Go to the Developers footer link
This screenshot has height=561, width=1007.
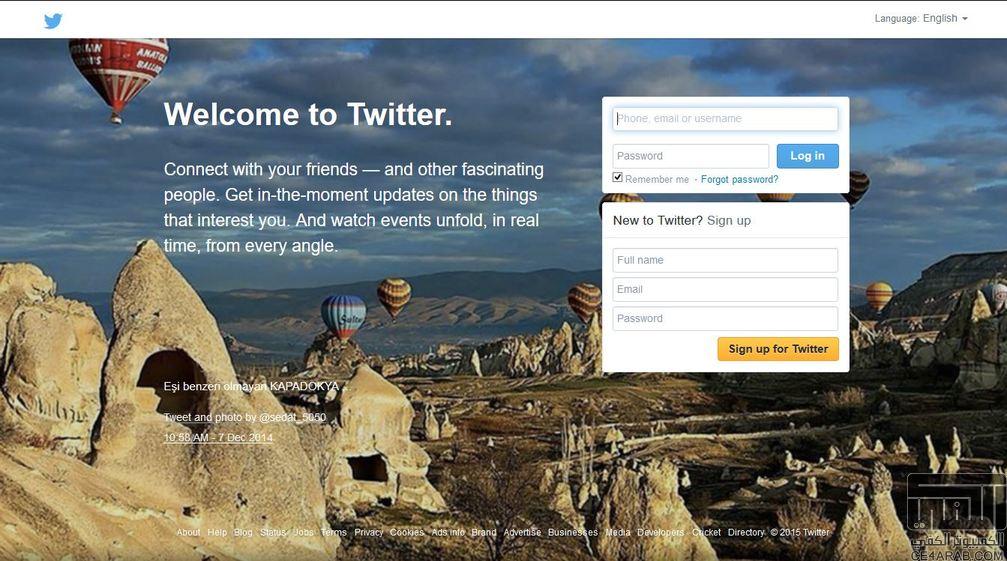(x=660, y=532)
